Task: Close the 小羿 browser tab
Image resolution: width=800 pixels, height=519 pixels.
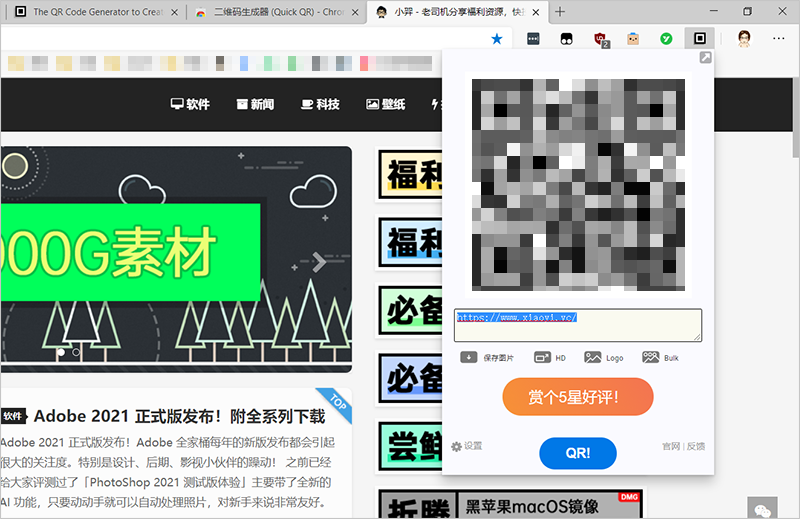Action: pos(536,12)
